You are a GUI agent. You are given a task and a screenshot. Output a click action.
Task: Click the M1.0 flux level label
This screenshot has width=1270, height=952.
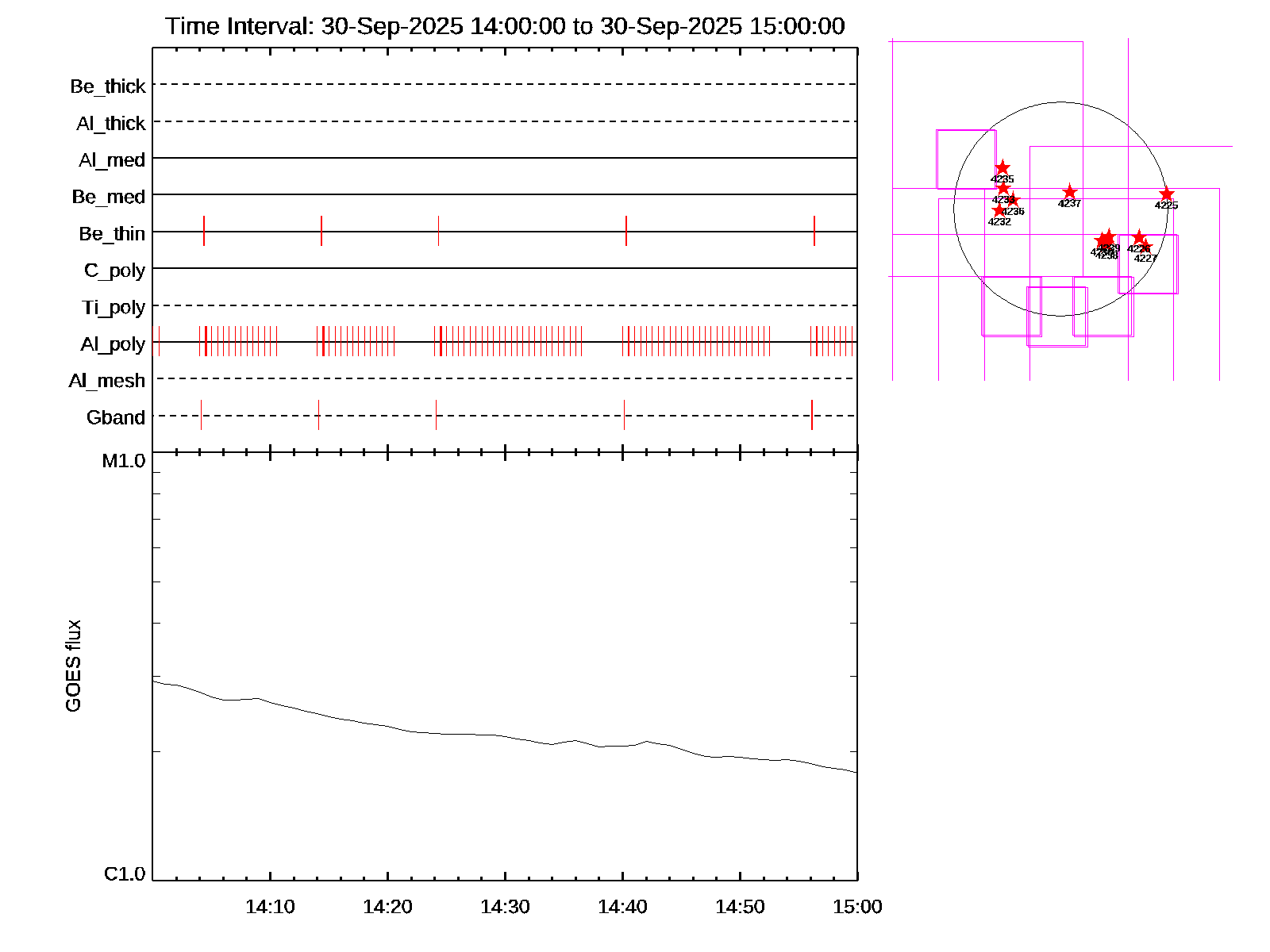coord(124,461)
